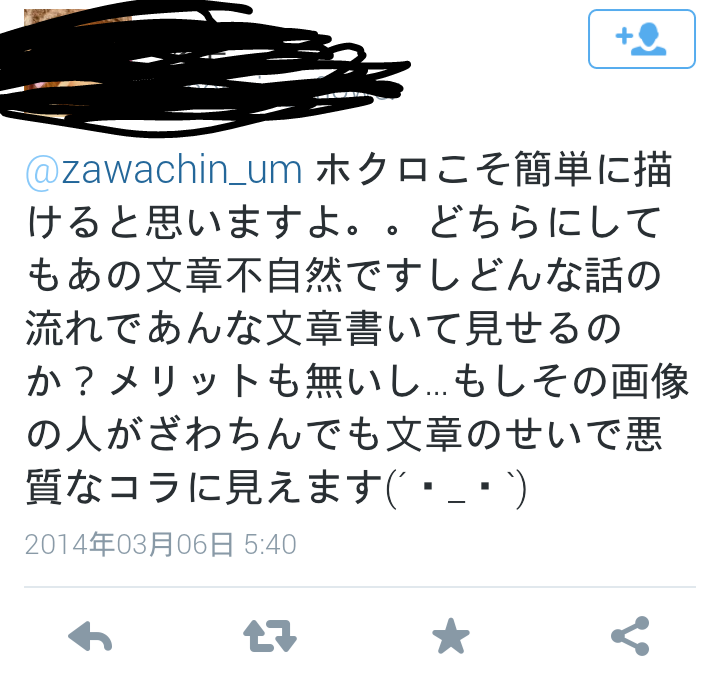This screenshot has height=680, width=720.
Task: Click the person silhouette in follow button
Action: point(649,39)
